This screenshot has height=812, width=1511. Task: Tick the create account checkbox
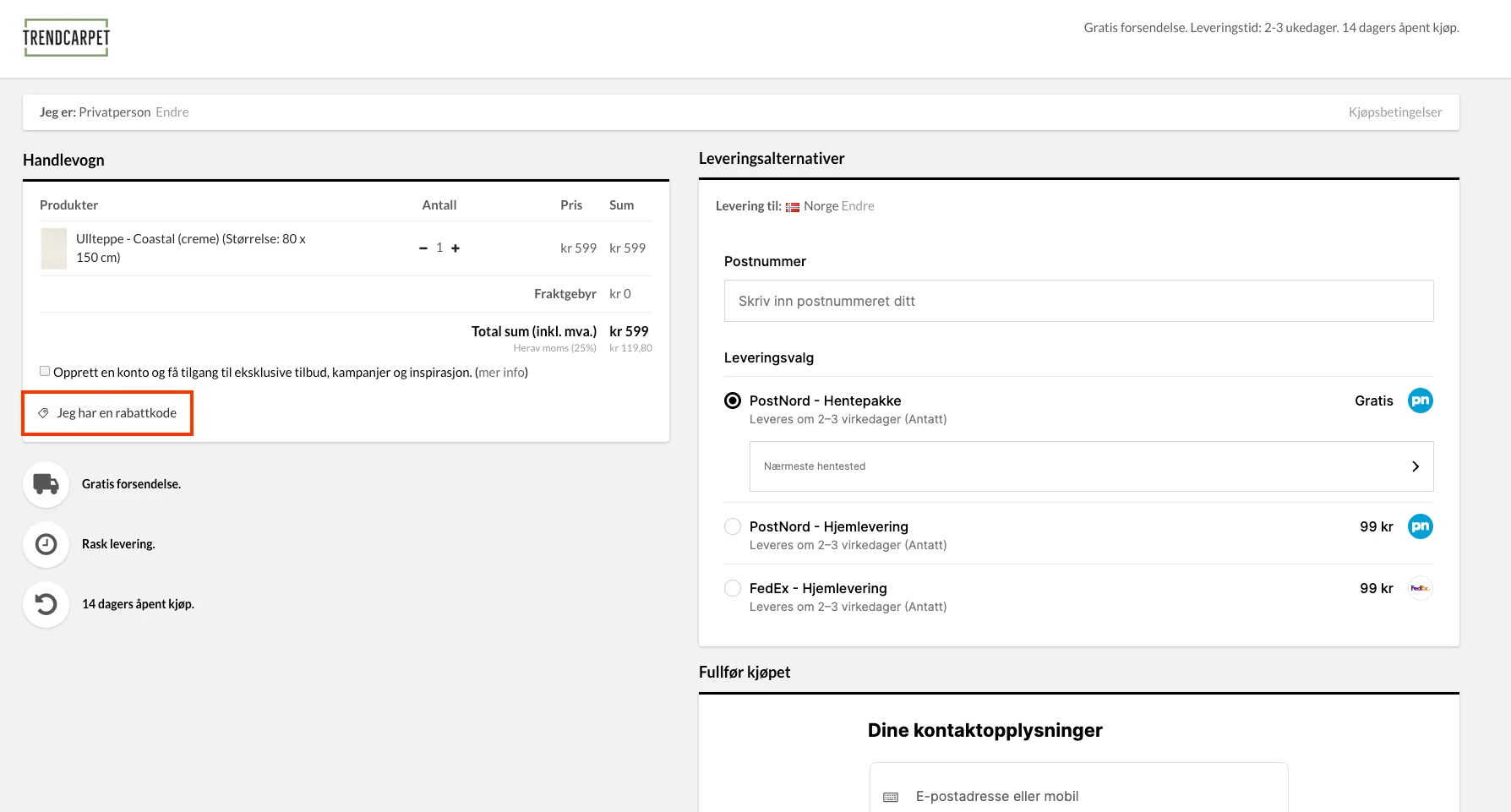point(45,371)
